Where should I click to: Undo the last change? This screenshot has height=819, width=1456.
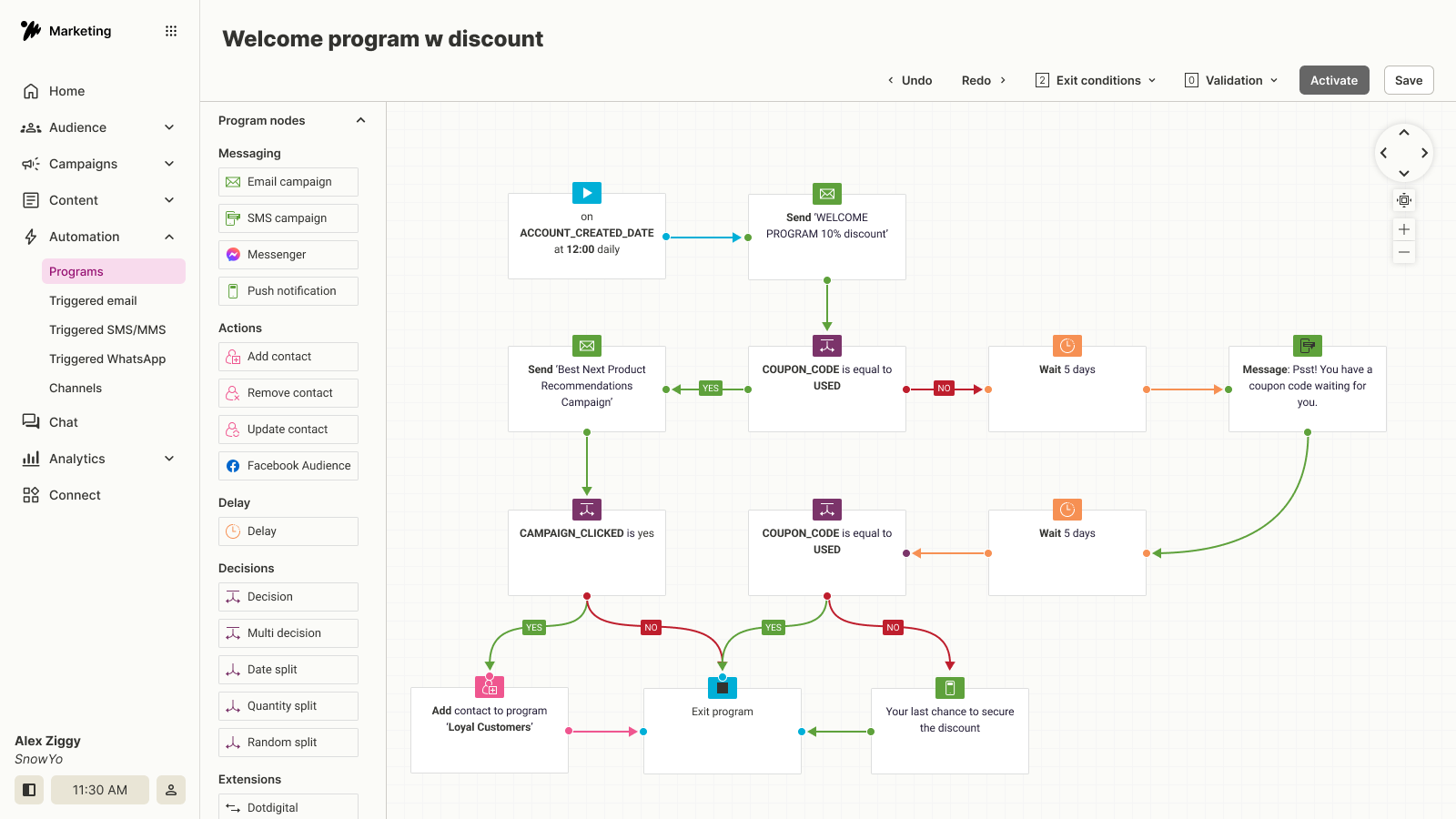point(909,80)
